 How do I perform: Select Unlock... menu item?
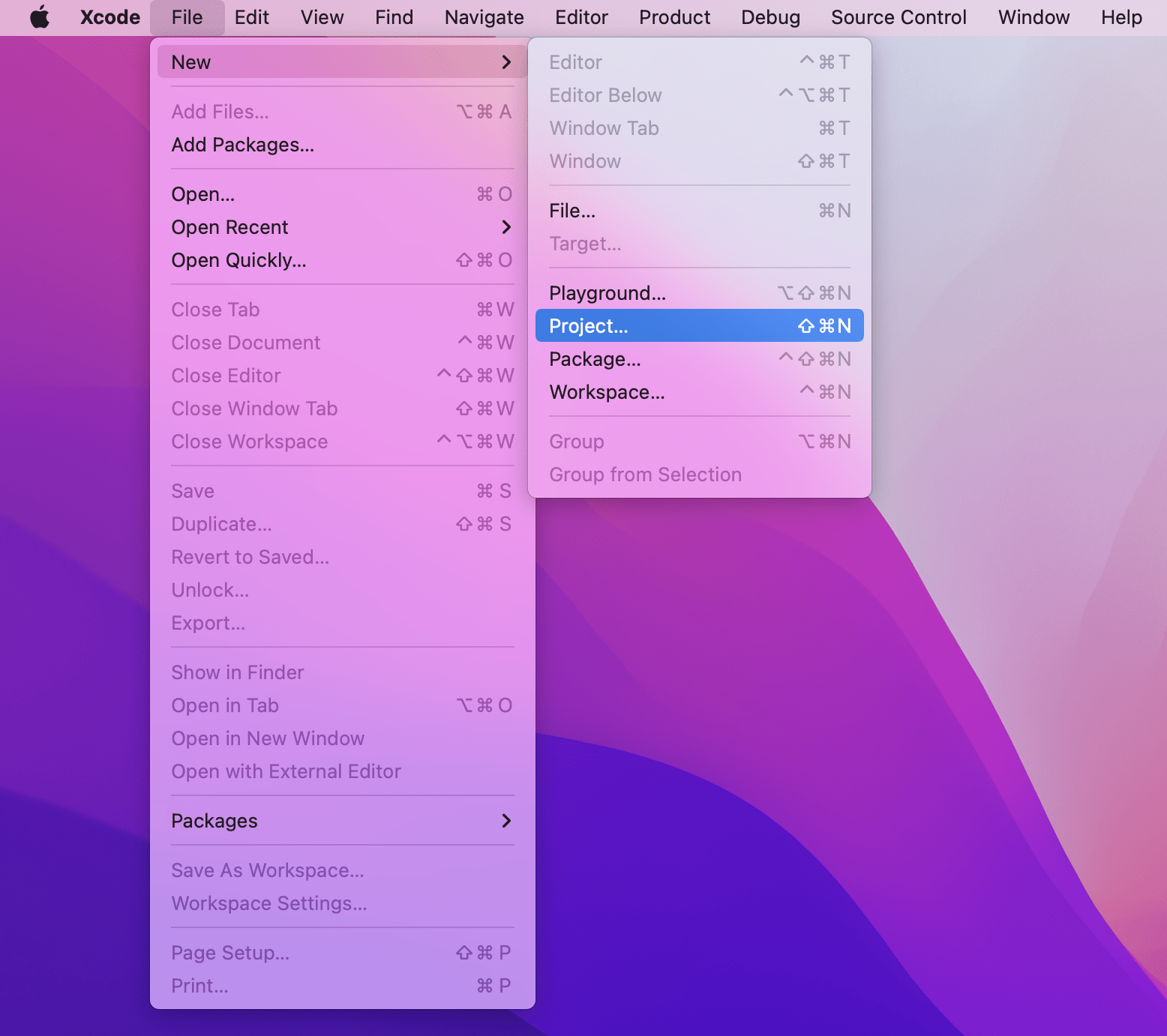343,590
